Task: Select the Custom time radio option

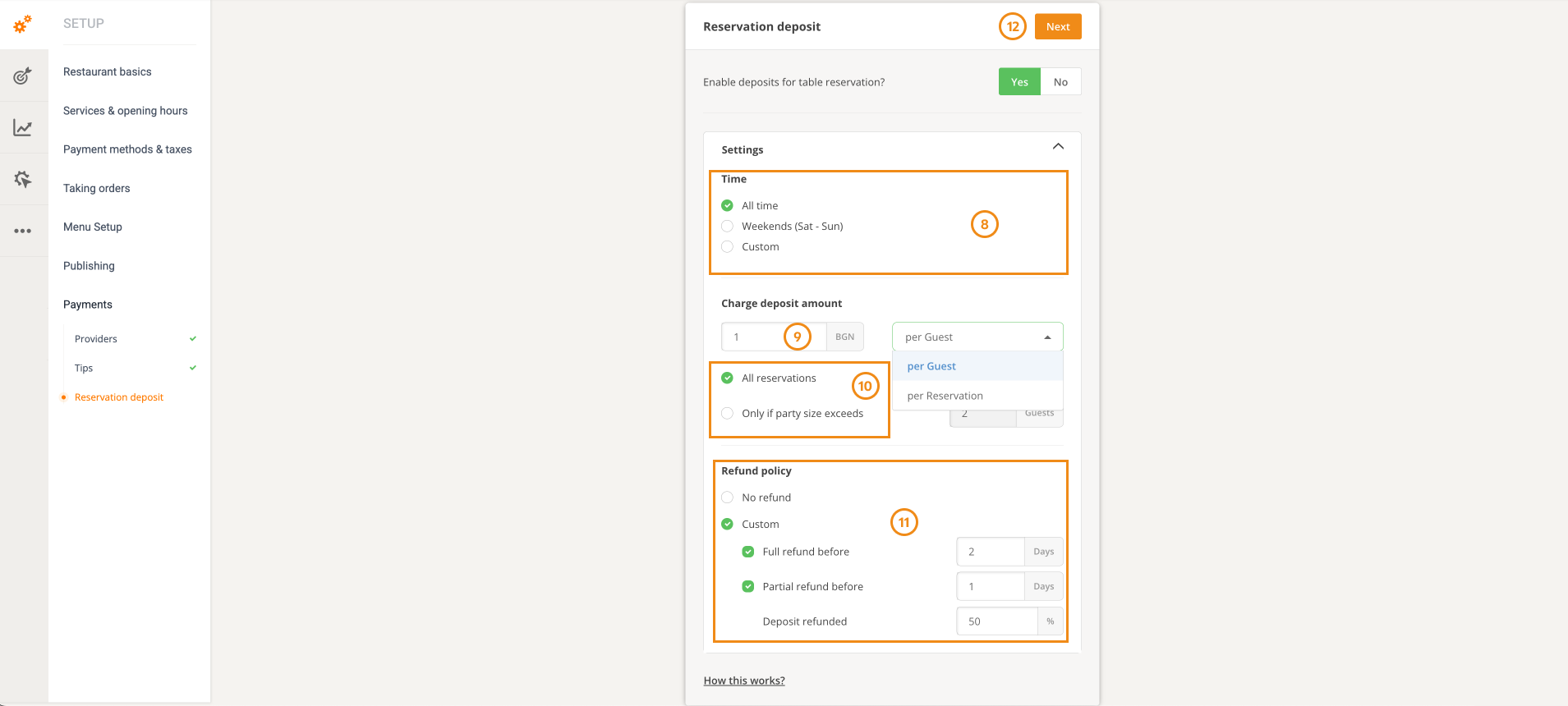Action: tap(728, 247)
